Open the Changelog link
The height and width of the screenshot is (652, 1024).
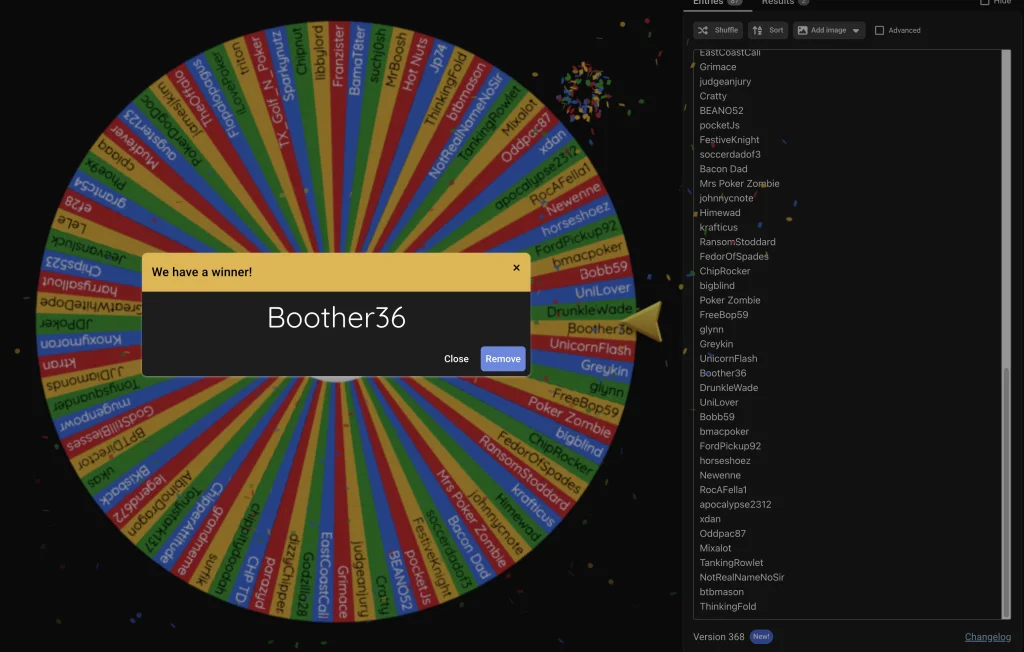987,637
